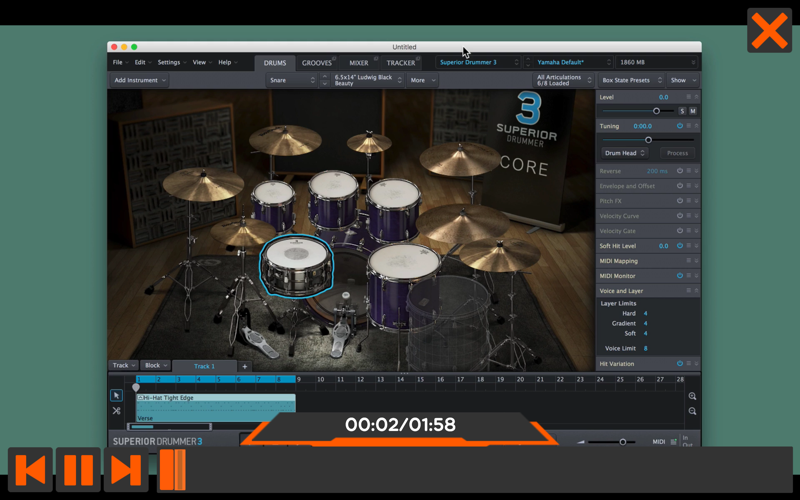Image resolution: width=800 pixels, height=500 pixels.
Task: Click the Tuning slider handle
Action: [x=648, y=140]
